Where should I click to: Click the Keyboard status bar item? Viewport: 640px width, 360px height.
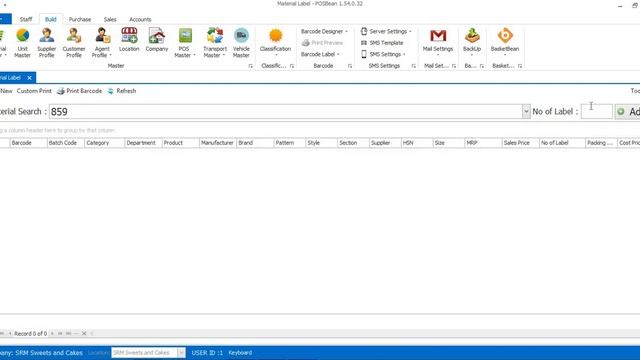point(240,353)
